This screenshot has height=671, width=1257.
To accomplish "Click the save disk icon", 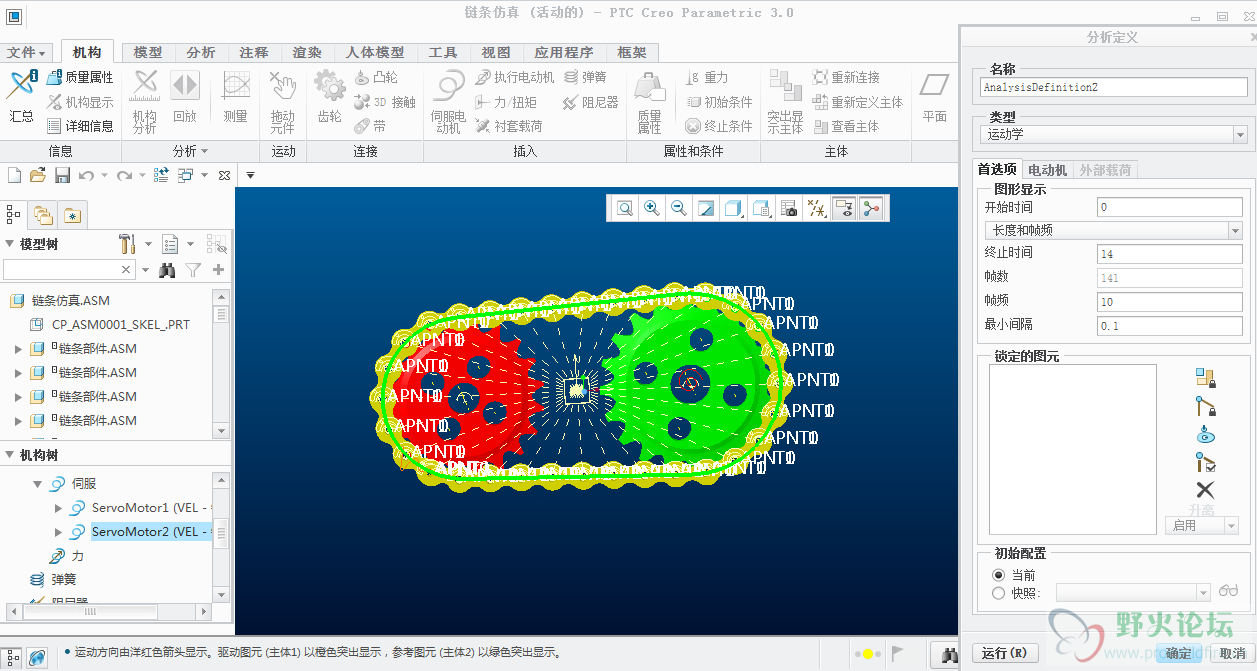I will tap(62, 175).
